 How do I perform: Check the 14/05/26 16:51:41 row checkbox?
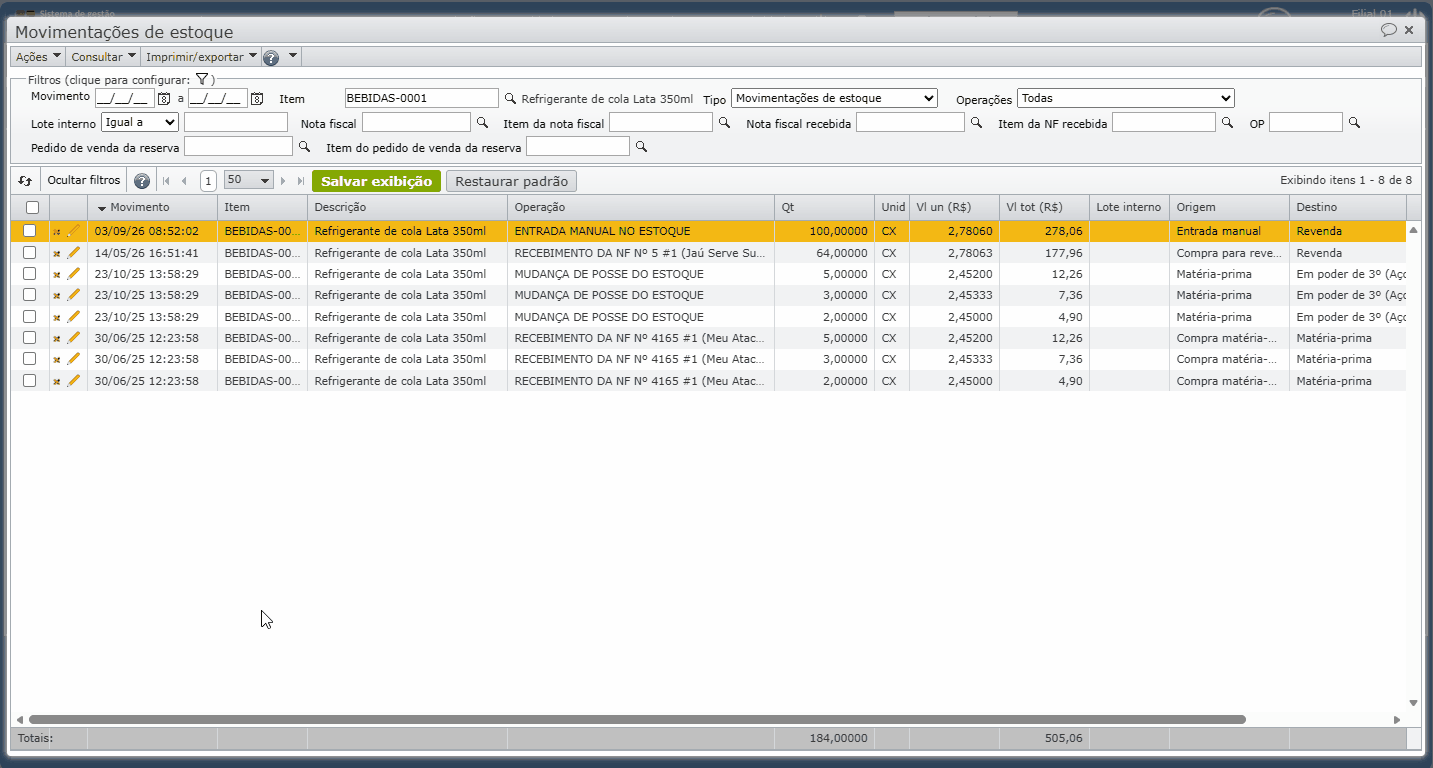click(x=30, y=253)
